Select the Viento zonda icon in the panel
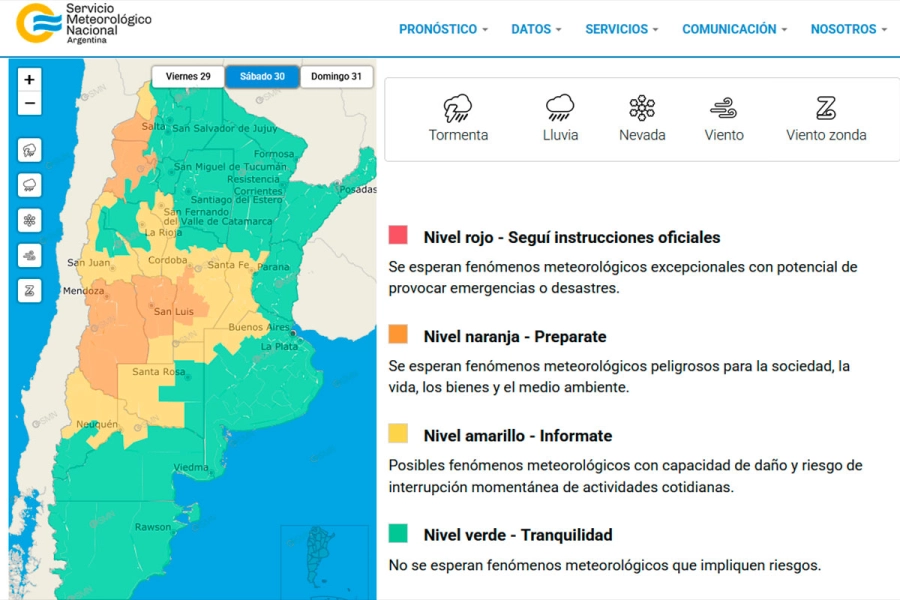900x600 pixels. pyautogui.click(x=826, y=108)
